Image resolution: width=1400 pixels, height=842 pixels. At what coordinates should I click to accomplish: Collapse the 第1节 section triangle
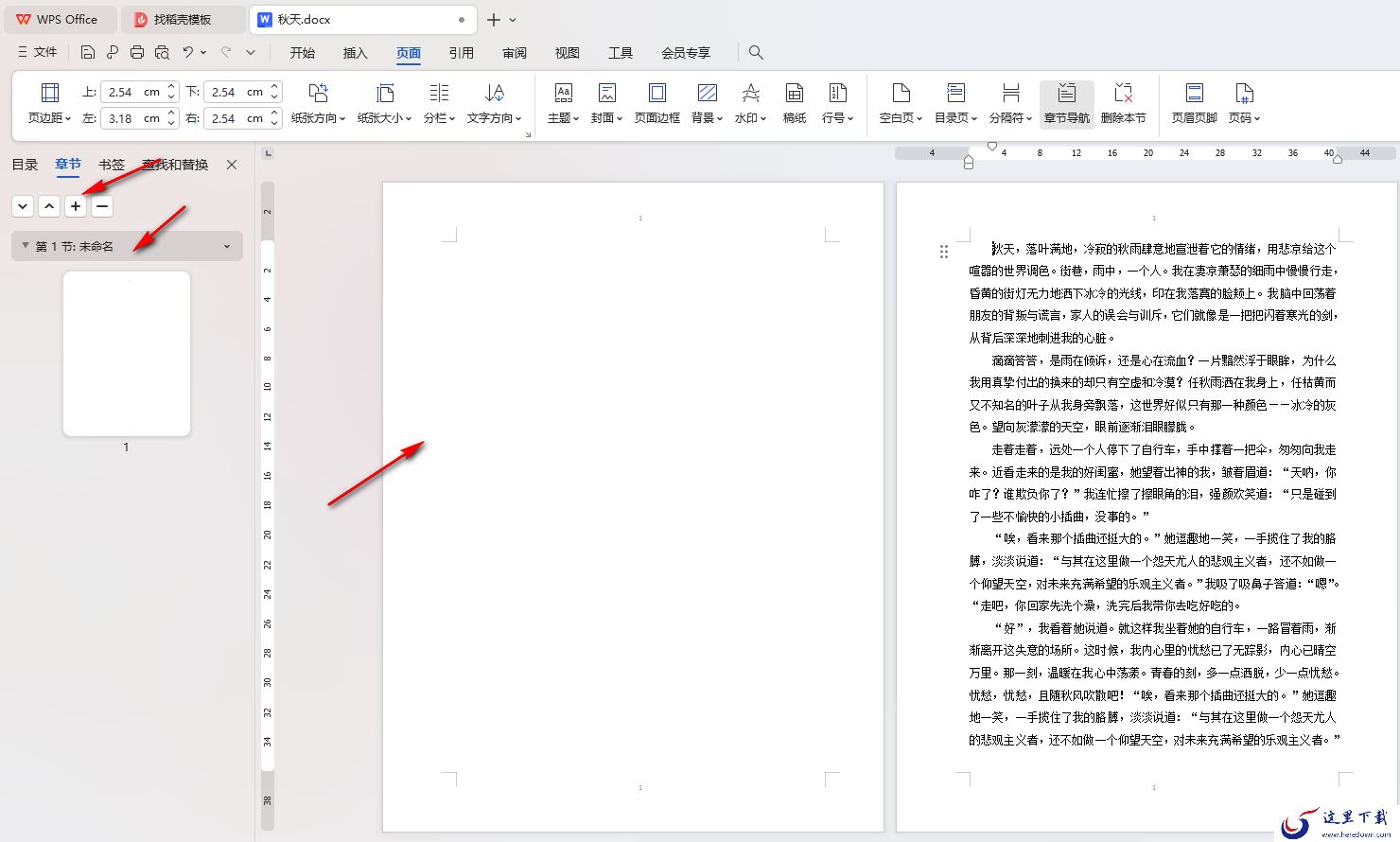coord(26,246)
